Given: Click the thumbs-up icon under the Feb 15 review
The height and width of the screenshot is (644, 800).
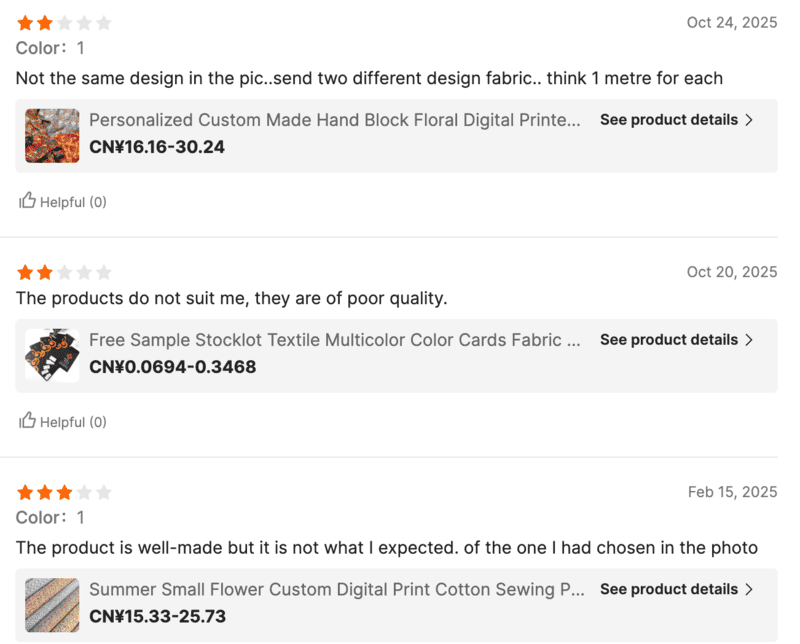Looking at the screenshot, I should pos(26,641).
